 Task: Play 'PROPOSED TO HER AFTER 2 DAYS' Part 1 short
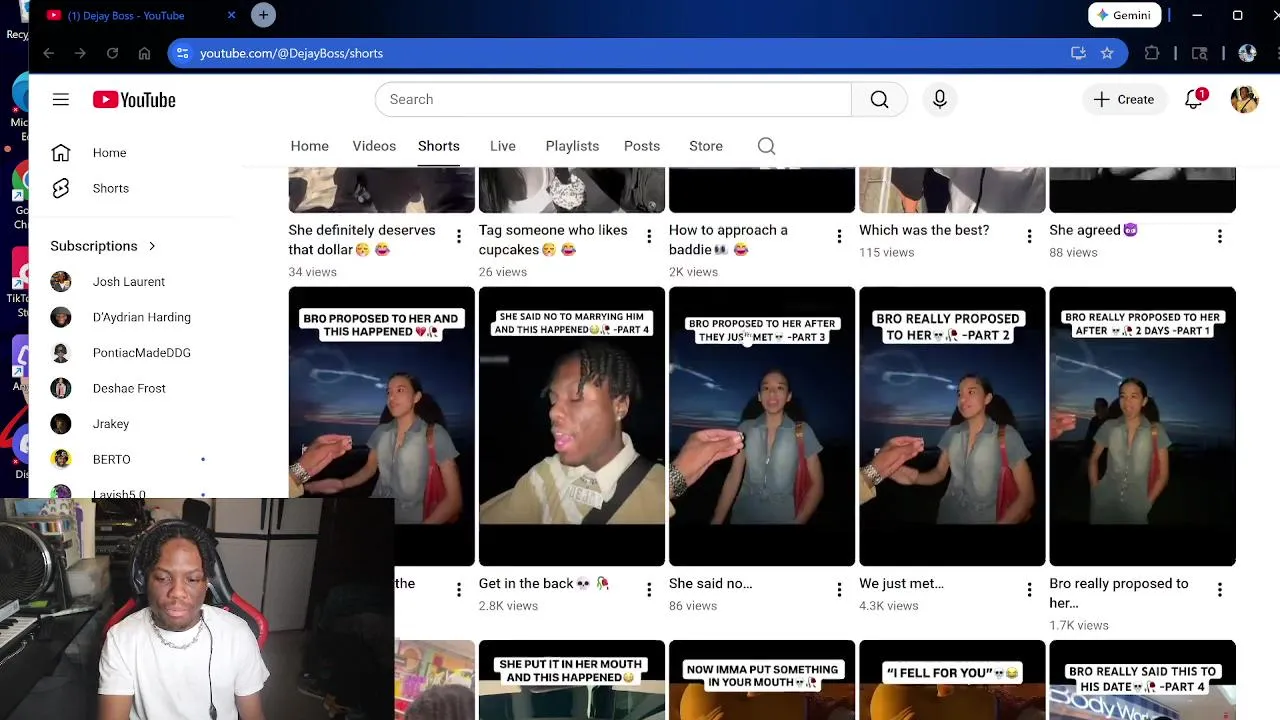[x=1142, y=426]
